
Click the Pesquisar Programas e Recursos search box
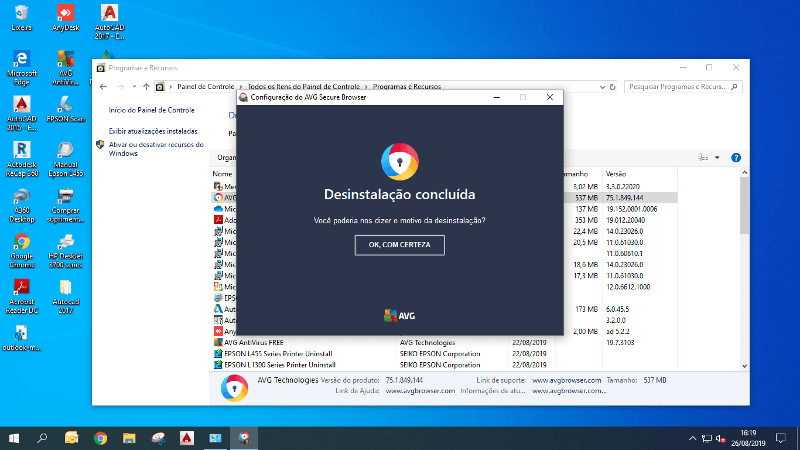683,87
